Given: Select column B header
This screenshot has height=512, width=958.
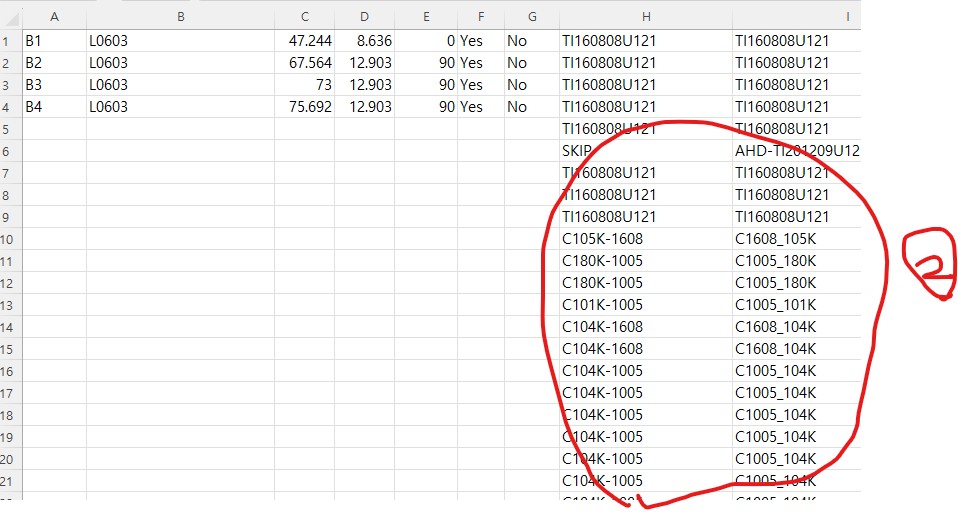Looking at the screenshot, I should (x=180, y=17).
